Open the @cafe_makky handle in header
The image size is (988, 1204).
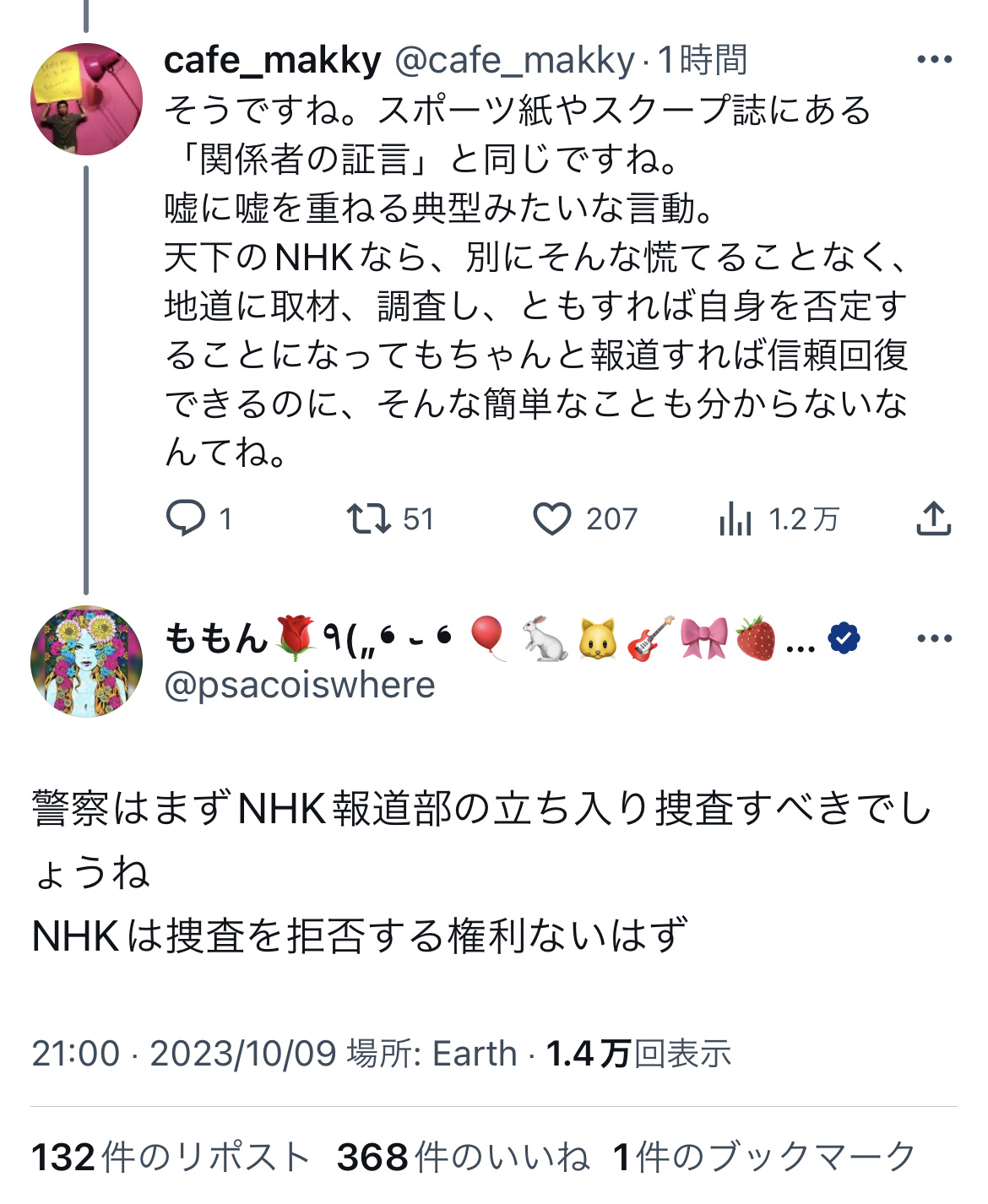[x=514, y=61]
